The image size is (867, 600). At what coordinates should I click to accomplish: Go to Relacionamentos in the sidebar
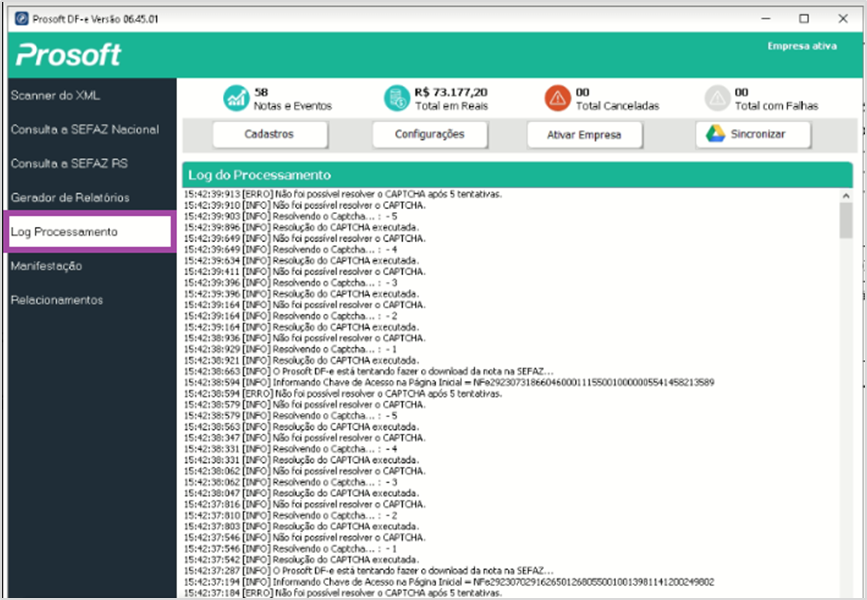click(57, 300)
